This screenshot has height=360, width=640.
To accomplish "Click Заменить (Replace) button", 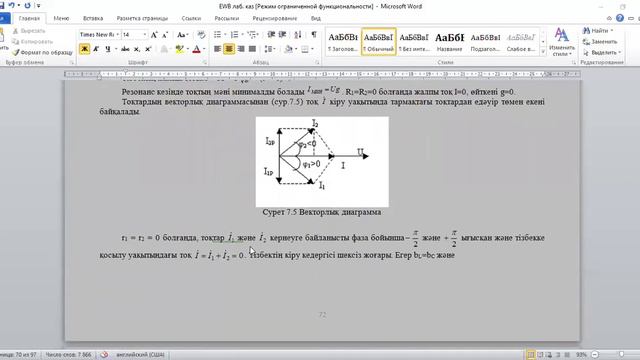I will [600, 42].
